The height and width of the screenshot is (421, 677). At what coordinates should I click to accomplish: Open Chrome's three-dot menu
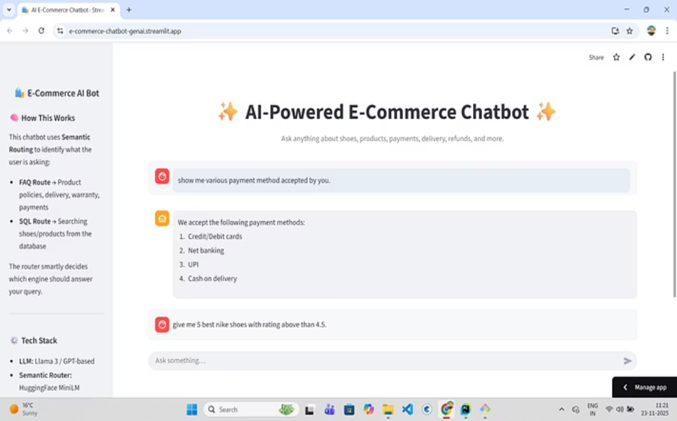(667, 31)
